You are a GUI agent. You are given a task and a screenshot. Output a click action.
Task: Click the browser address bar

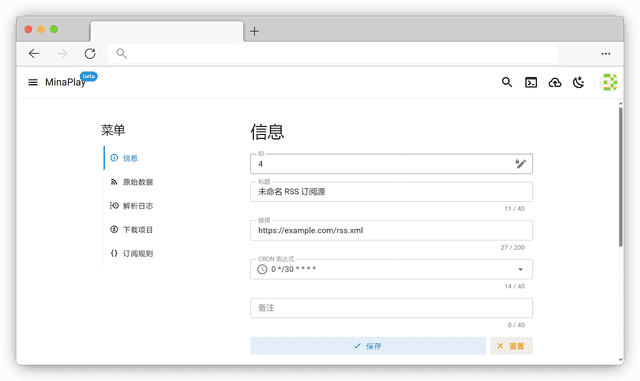coord(332,53)
